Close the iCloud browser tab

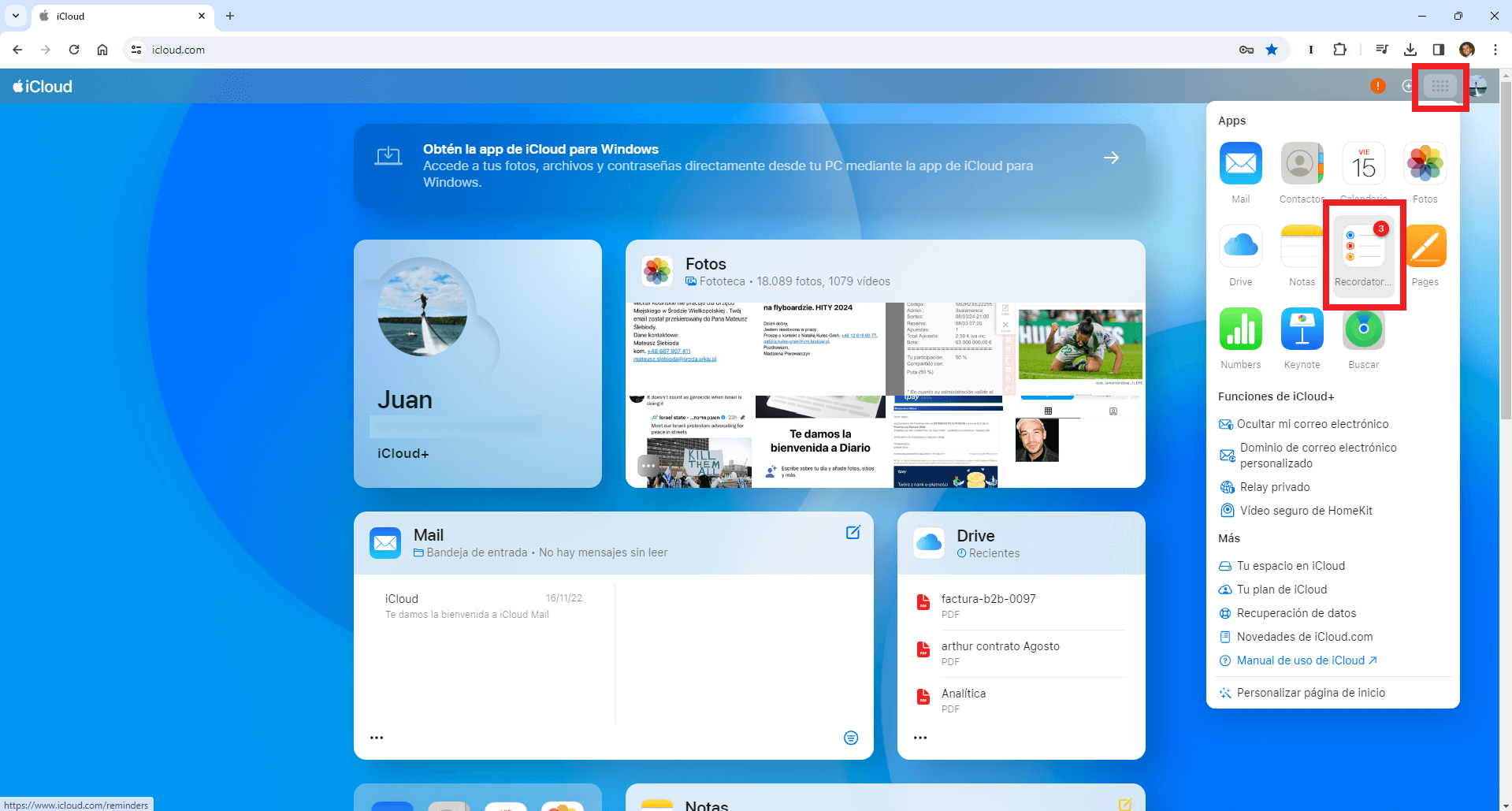pyautogui.click(x=202, y=16)
